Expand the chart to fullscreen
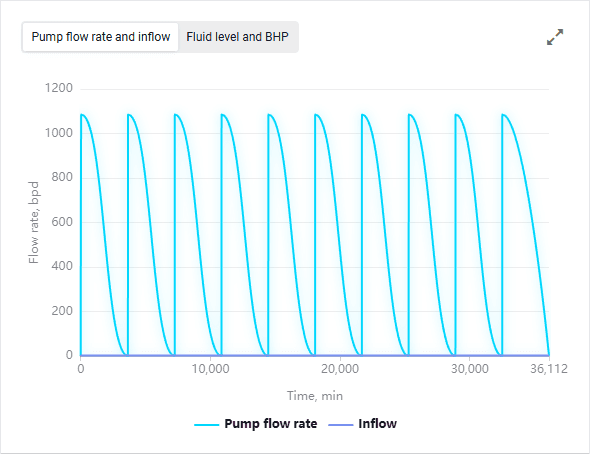The height and width of the screenshot is (454, 590). click(x=555, y=37)
